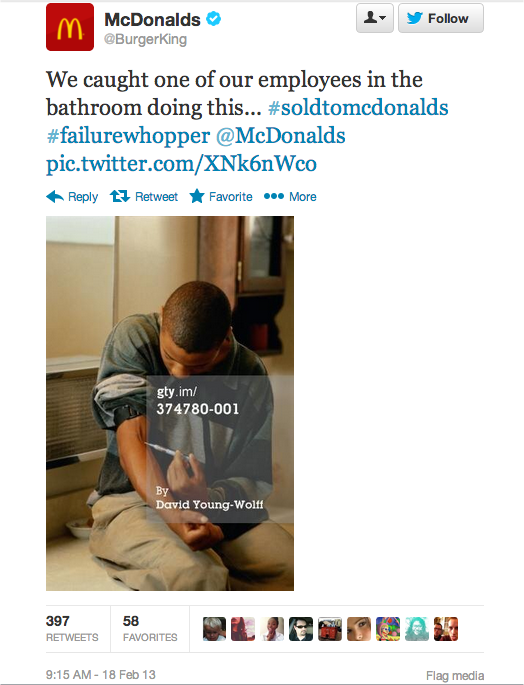This screenshot has height=685, width=524.
Task: Click the Retweet icon
Action: point(119,197)
